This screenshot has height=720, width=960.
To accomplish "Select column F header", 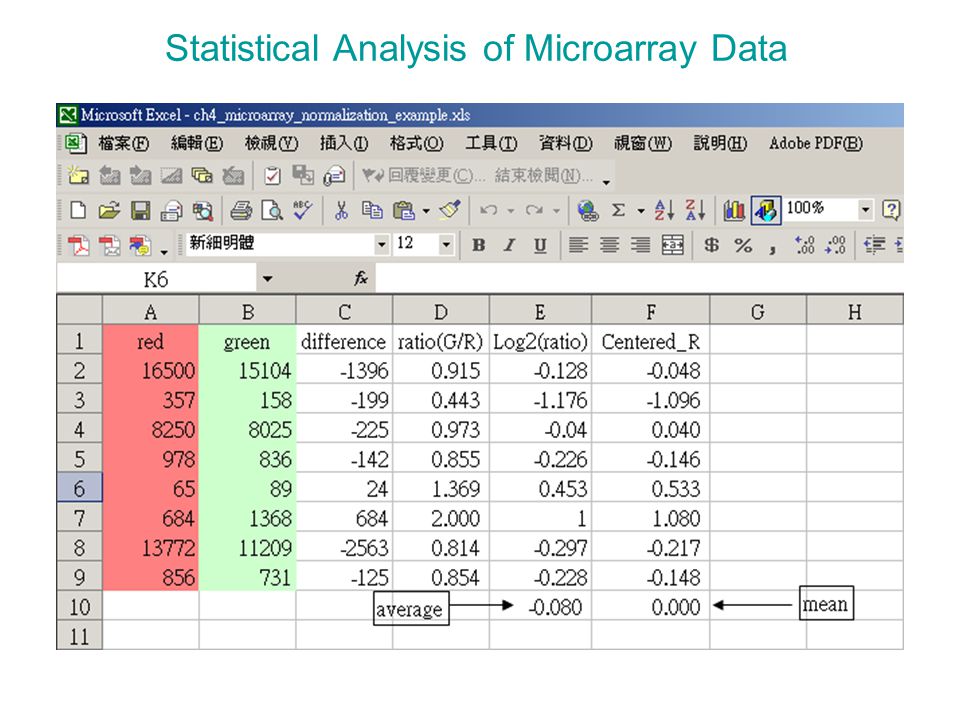I will point(651,312).
